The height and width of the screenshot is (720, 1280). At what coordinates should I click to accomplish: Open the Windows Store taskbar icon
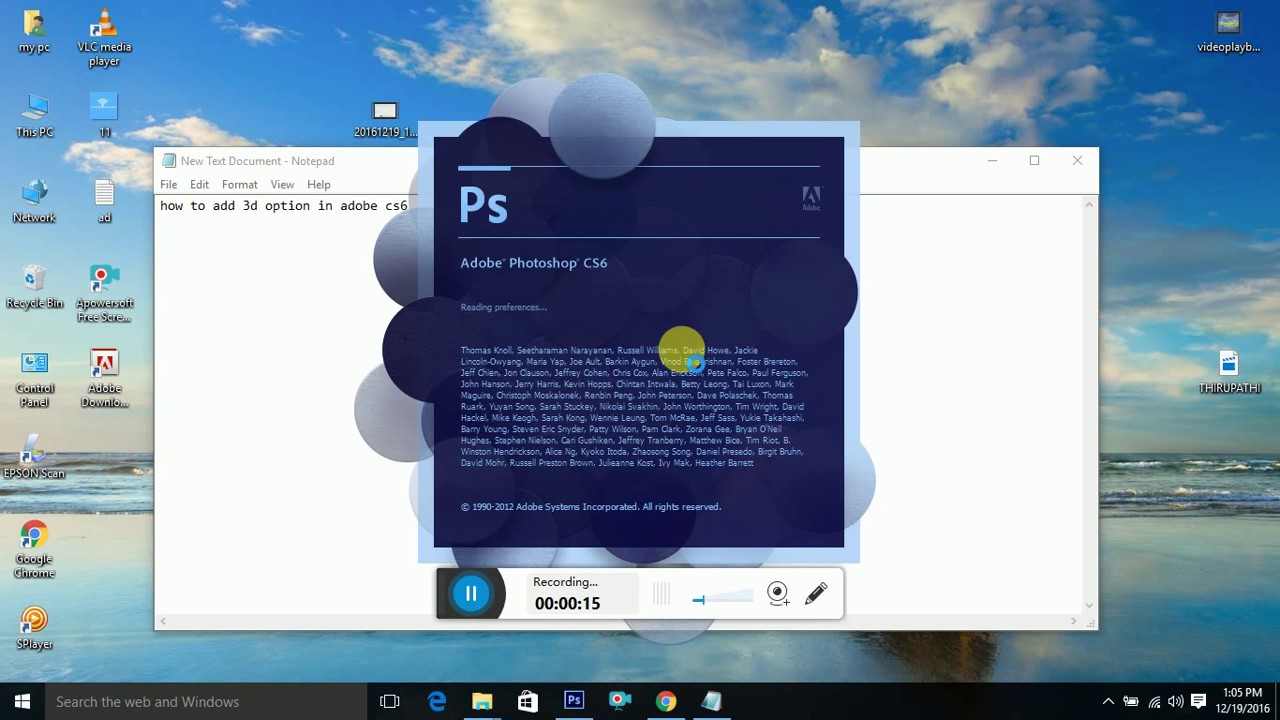(528, 702)
